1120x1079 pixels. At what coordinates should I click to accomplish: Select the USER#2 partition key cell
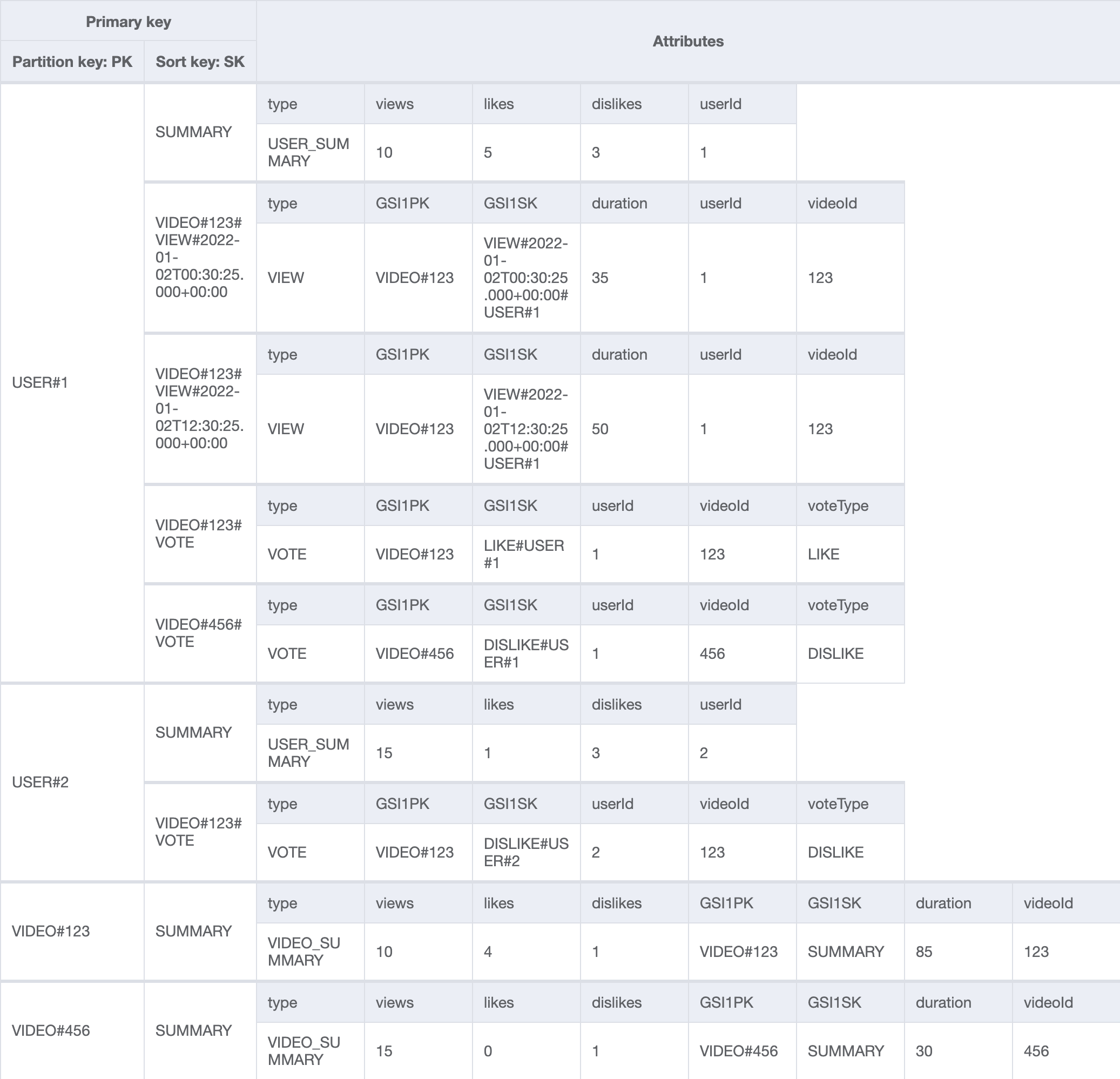coord(72,781)
